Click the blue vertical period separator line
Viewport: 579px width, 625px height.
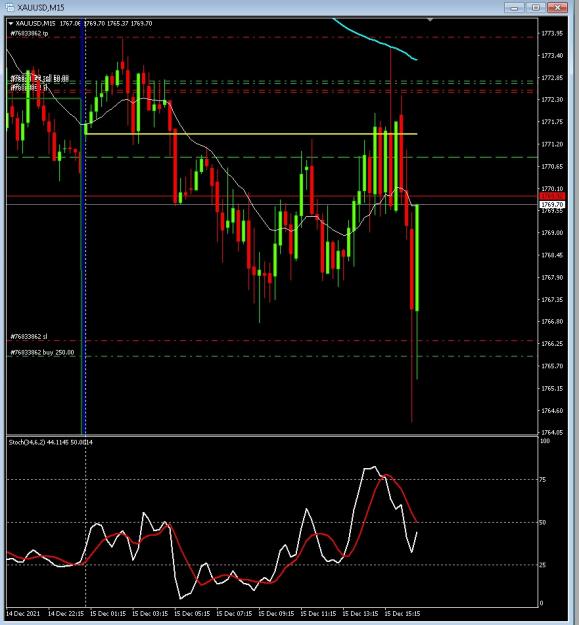(83, 225)
